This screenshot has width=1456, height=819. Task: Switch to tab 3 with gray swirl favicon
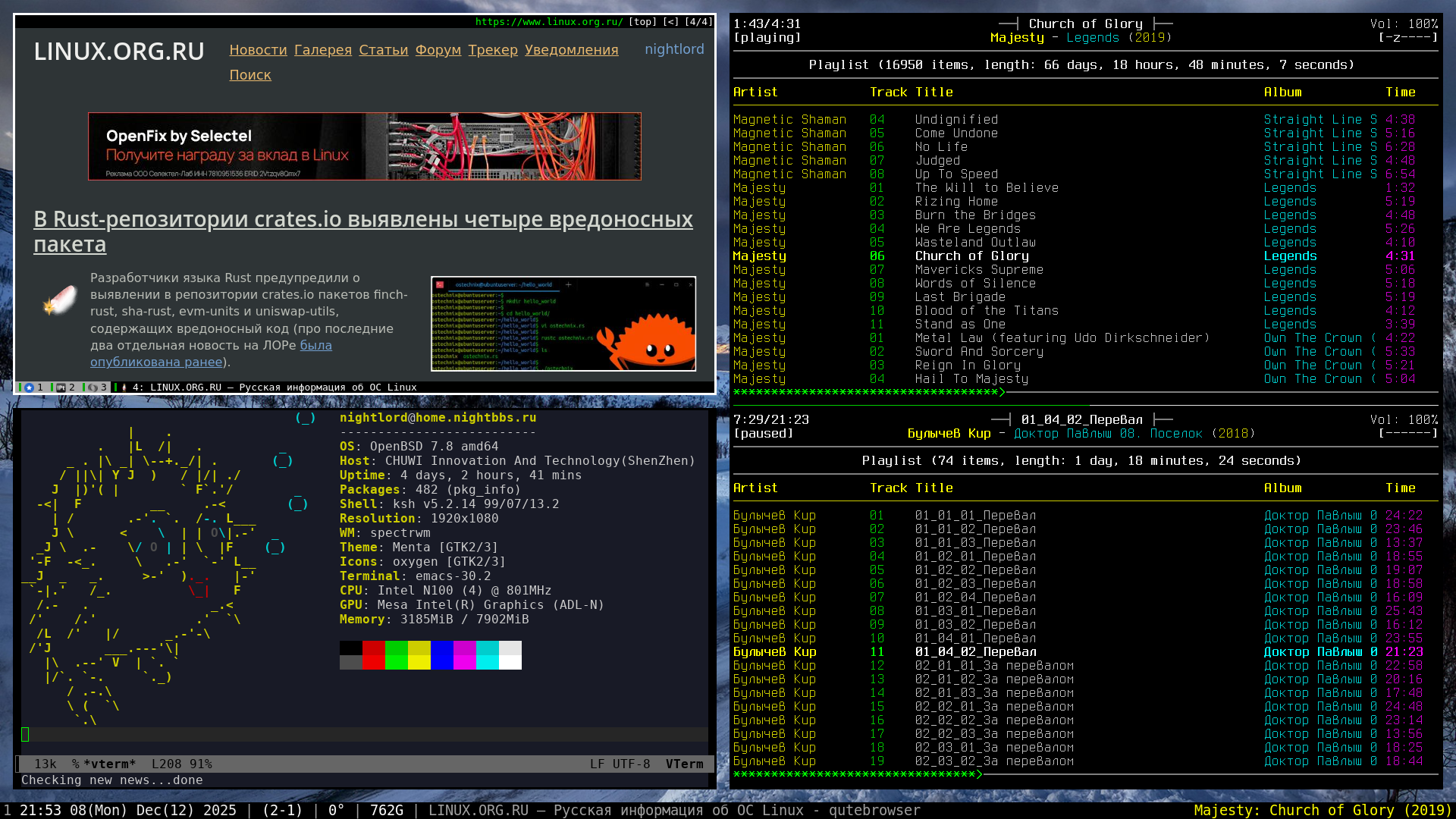(93, 388)
